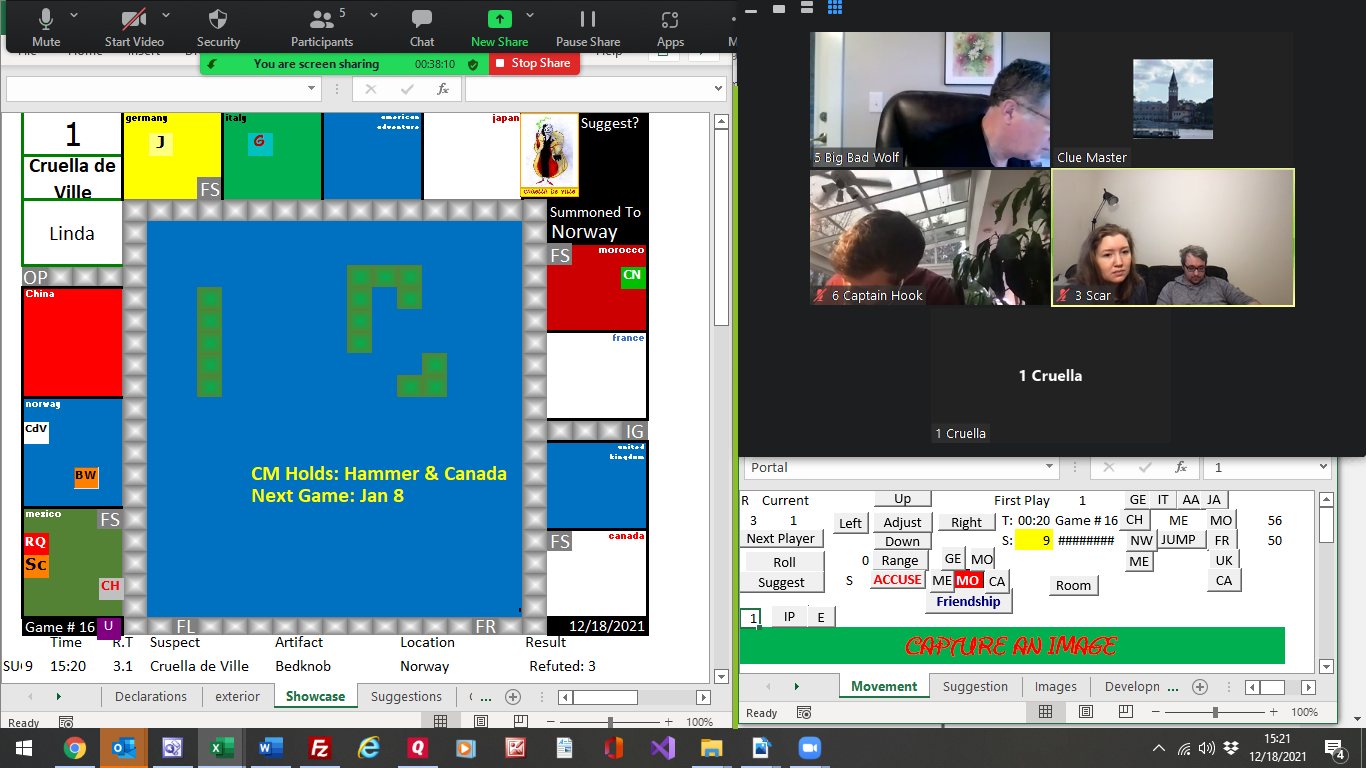Open the Windows notification center
This screenshot has width=1366, height=768.
tap(1335, 748)
